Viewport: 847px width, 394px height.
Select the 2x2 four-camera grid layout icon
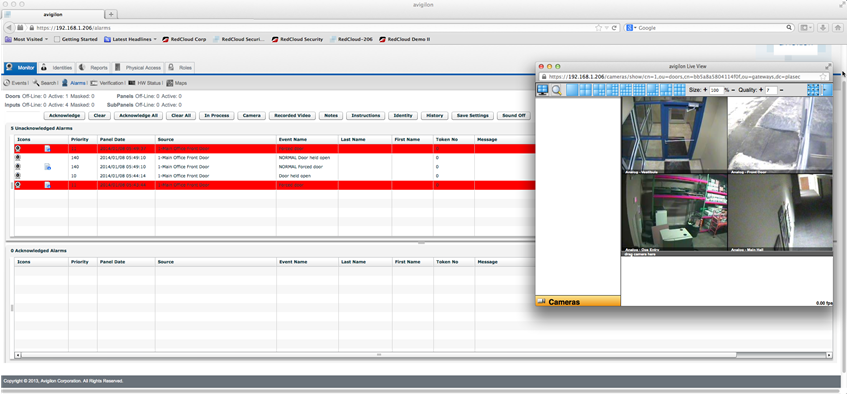pos(585,90)
